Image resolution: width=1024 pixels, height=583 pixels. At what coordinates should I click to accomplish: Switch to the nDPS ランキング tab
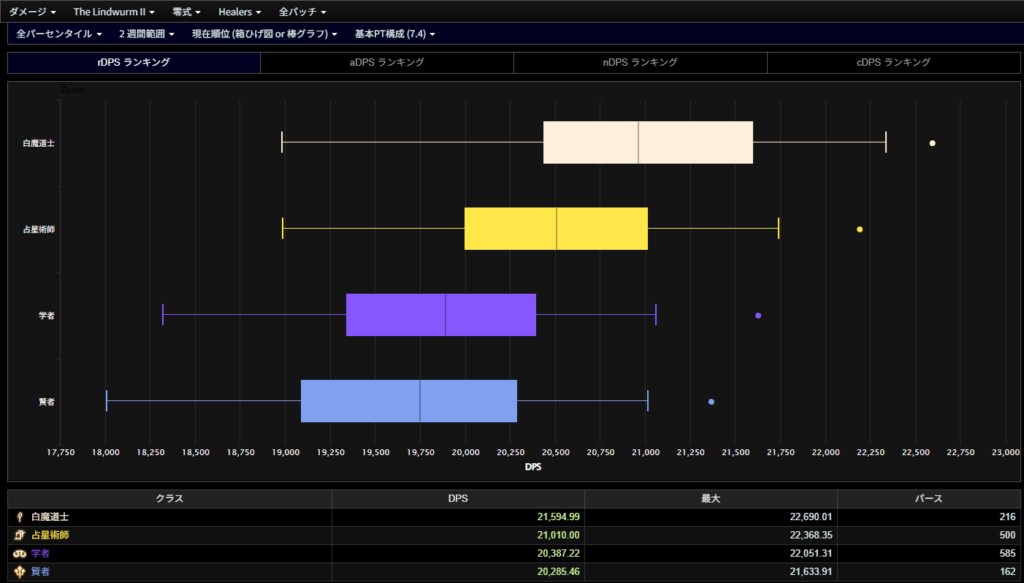tap(640, 62)
